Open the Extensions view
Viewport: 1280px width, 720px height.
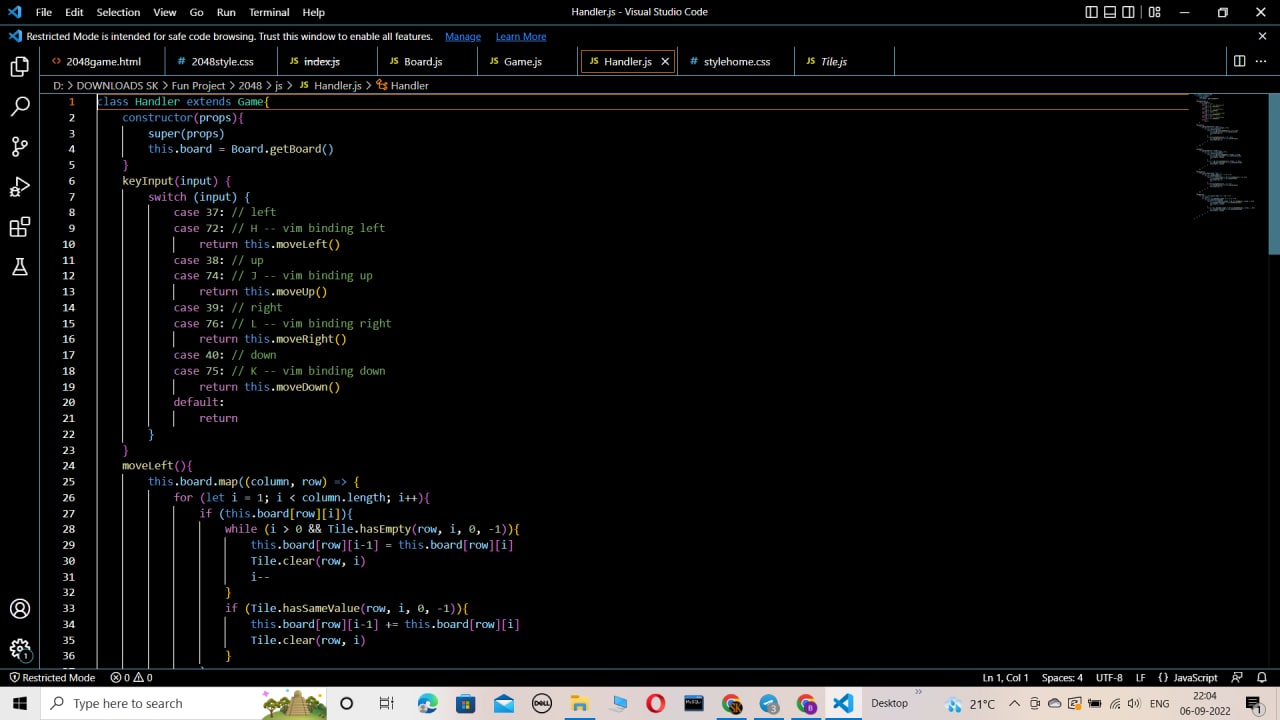[20, 227]
